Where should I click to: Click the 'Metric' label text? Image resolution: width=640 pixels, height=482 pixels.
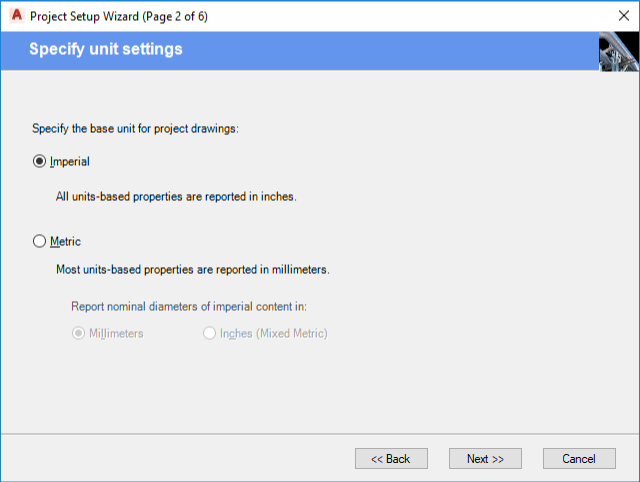tap(65, 241)
